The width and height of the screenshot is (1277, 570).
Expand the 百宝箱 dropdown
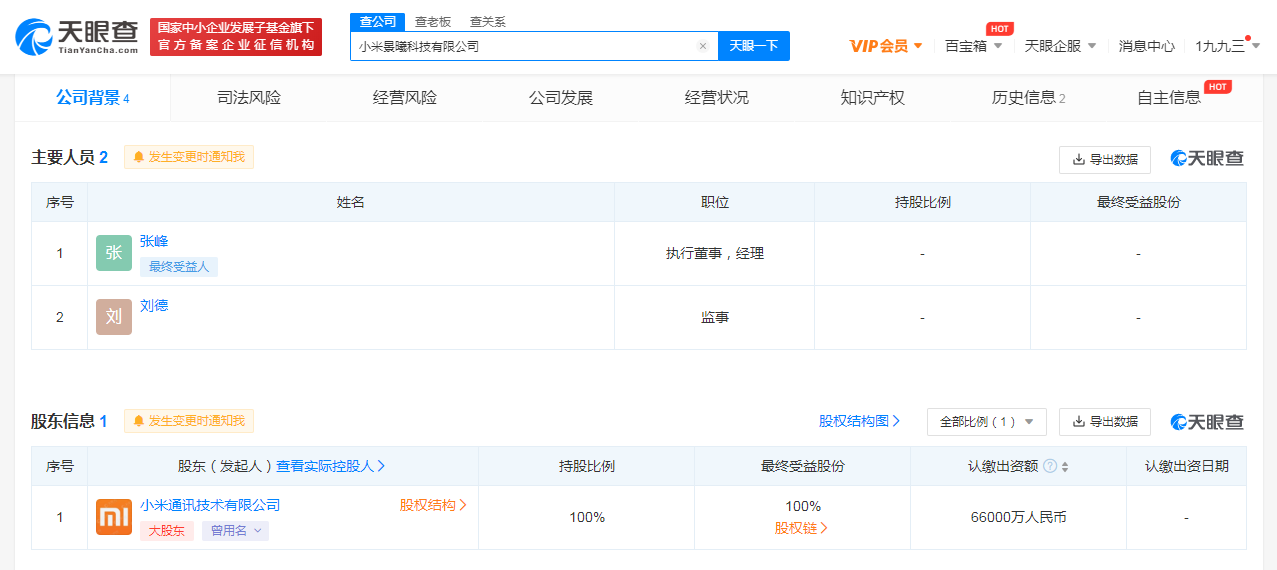click(x=973, y=46)
